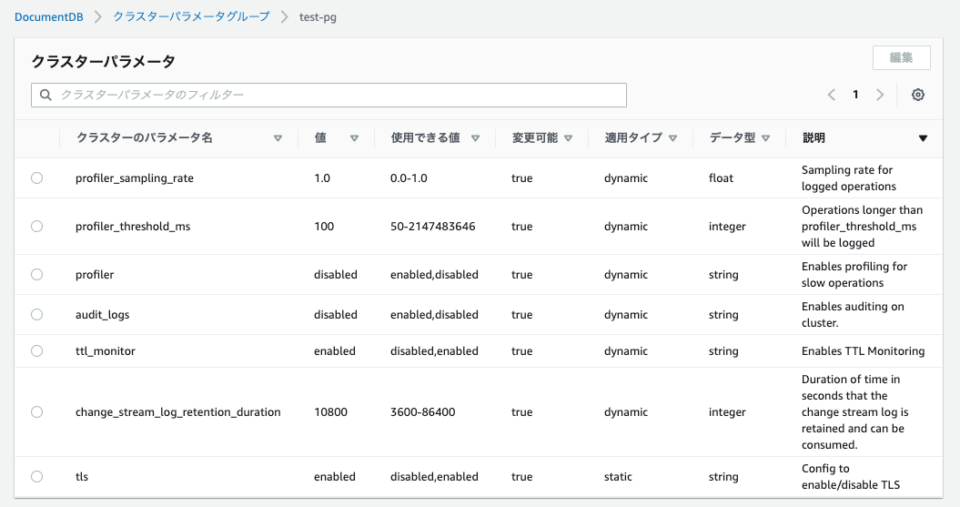960x507 pixels.
Task: Click the allowed range 0.0-1.0
Action: (408, 178)
